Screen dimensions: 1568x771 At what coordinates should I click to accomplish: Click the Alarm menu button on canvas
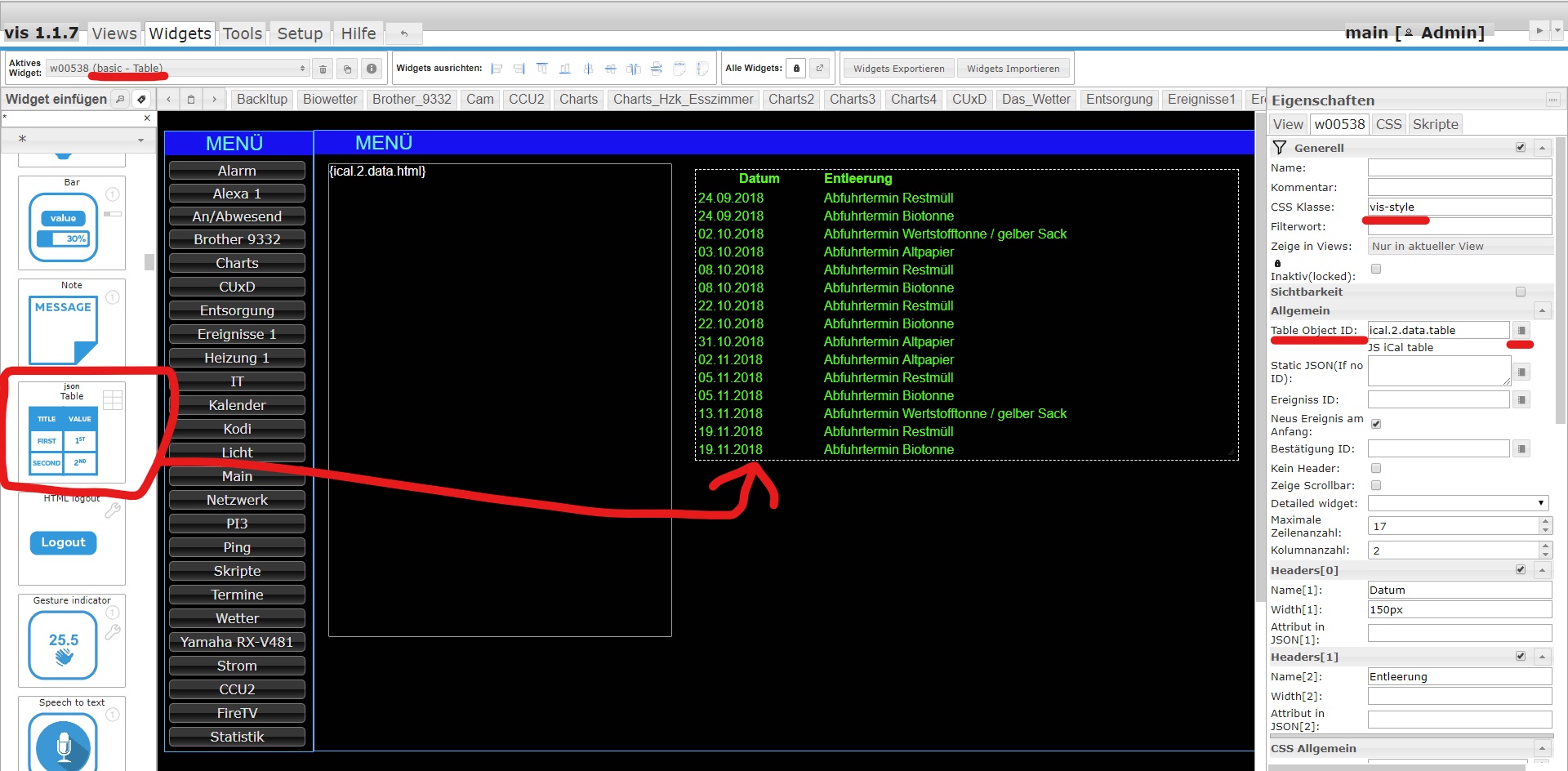(x=237, y=171)
